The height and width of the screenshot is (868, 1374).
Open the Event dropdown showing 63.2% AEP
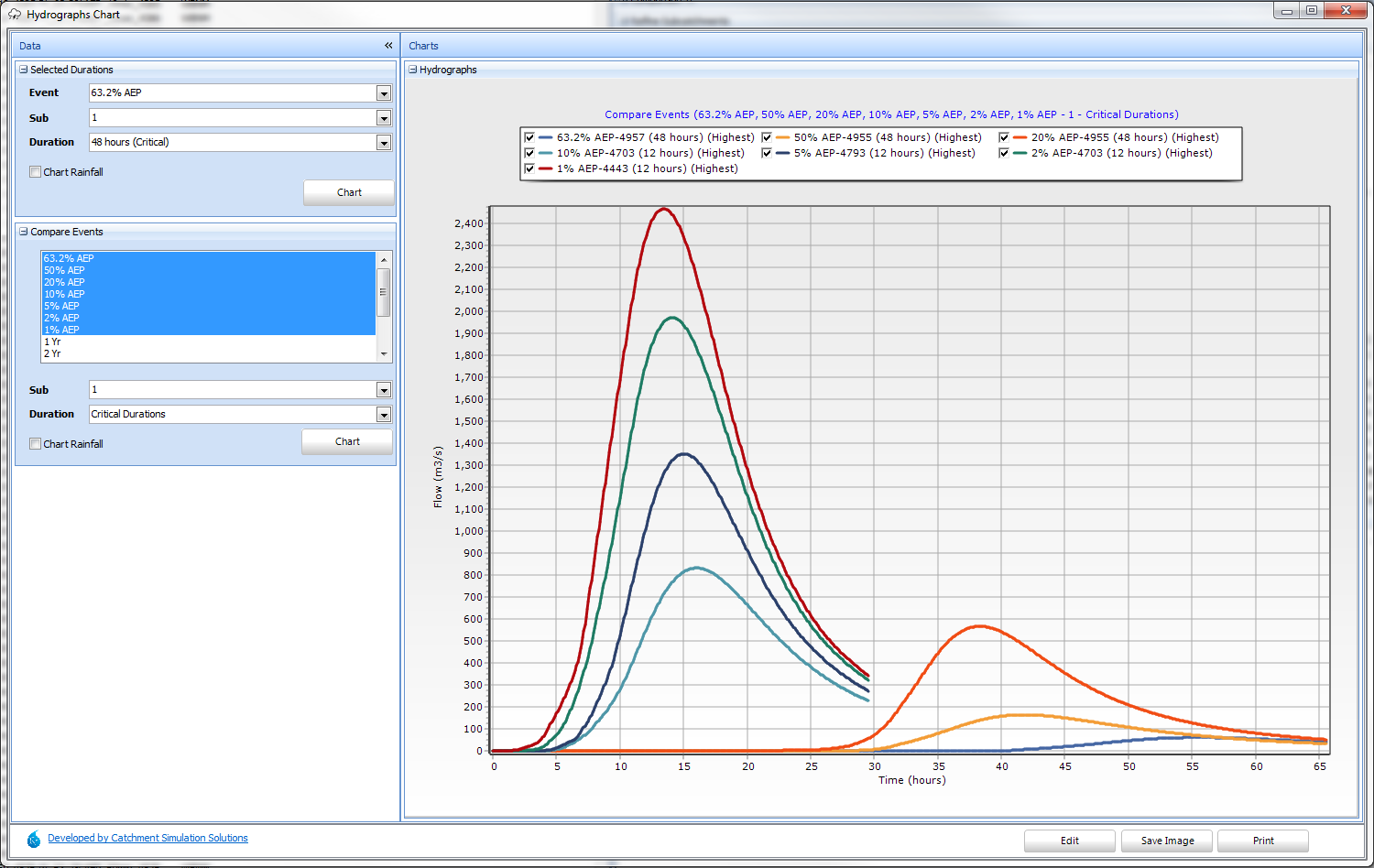pyautogui.click(x=384, y=93)
